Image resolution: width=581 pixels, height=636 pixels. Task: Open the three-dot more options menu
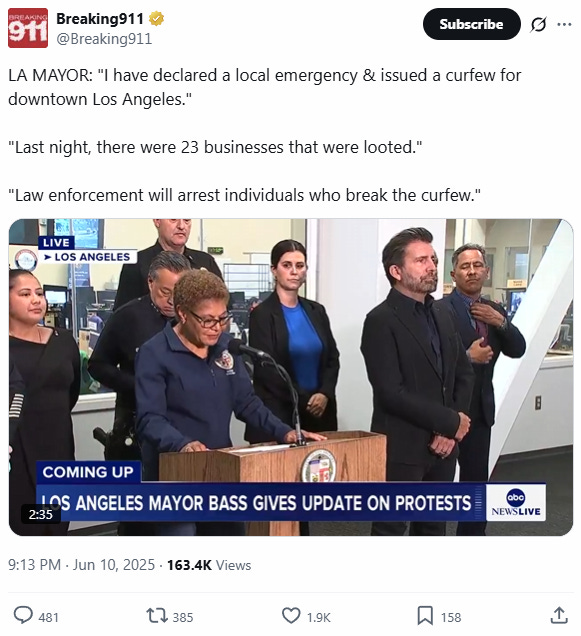(x=564, y=24)
